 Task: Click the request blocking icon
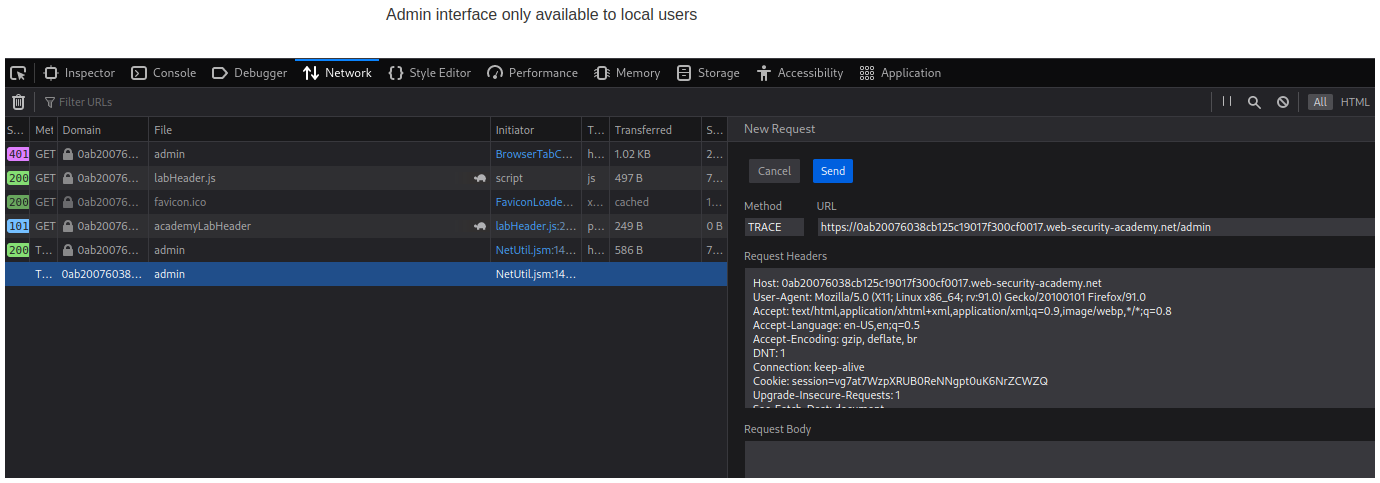coord(1282,102)
